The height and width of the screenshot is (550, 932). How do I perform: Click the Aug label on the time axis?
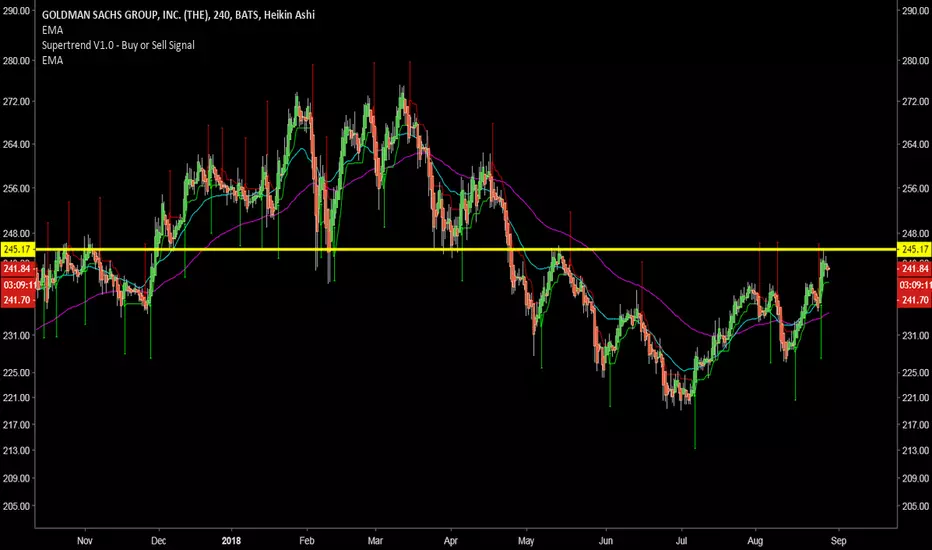coord(755,541)
